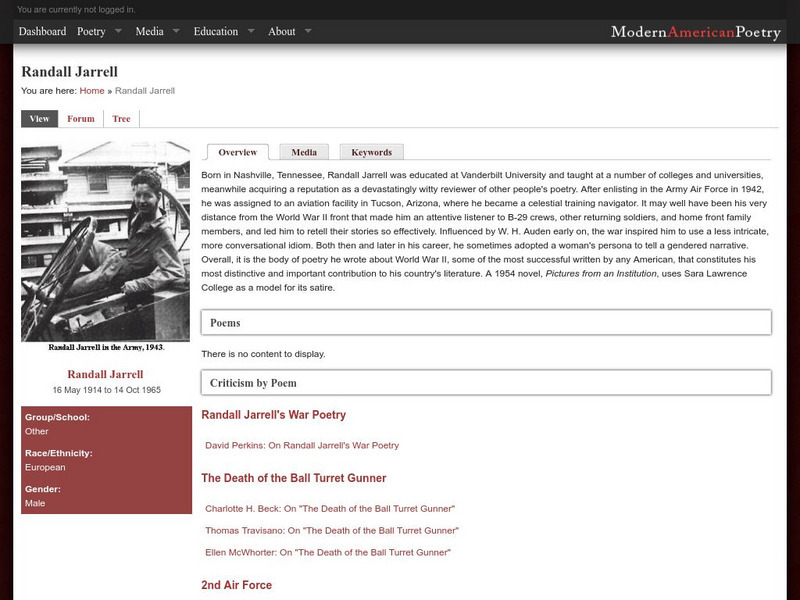Open Thomas Travisano's criticism link
Image resolution: width=800 pixels, height=600 pixels.
pos(331,530)
